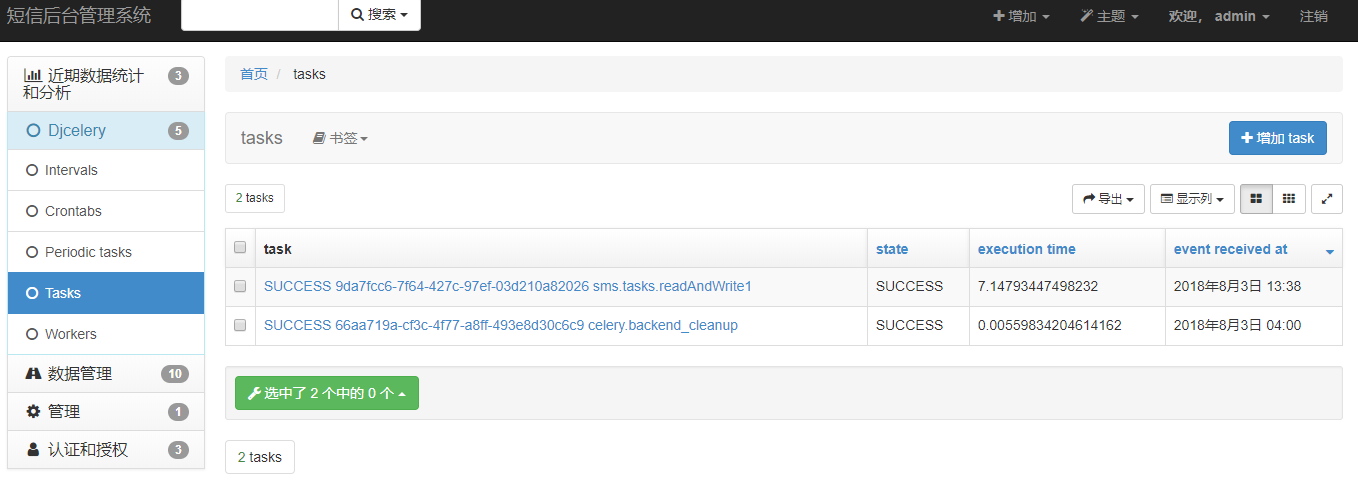Open the 导出 export dropdown
Viewport: 1358px width, 496px height.
pos(1108,199)
